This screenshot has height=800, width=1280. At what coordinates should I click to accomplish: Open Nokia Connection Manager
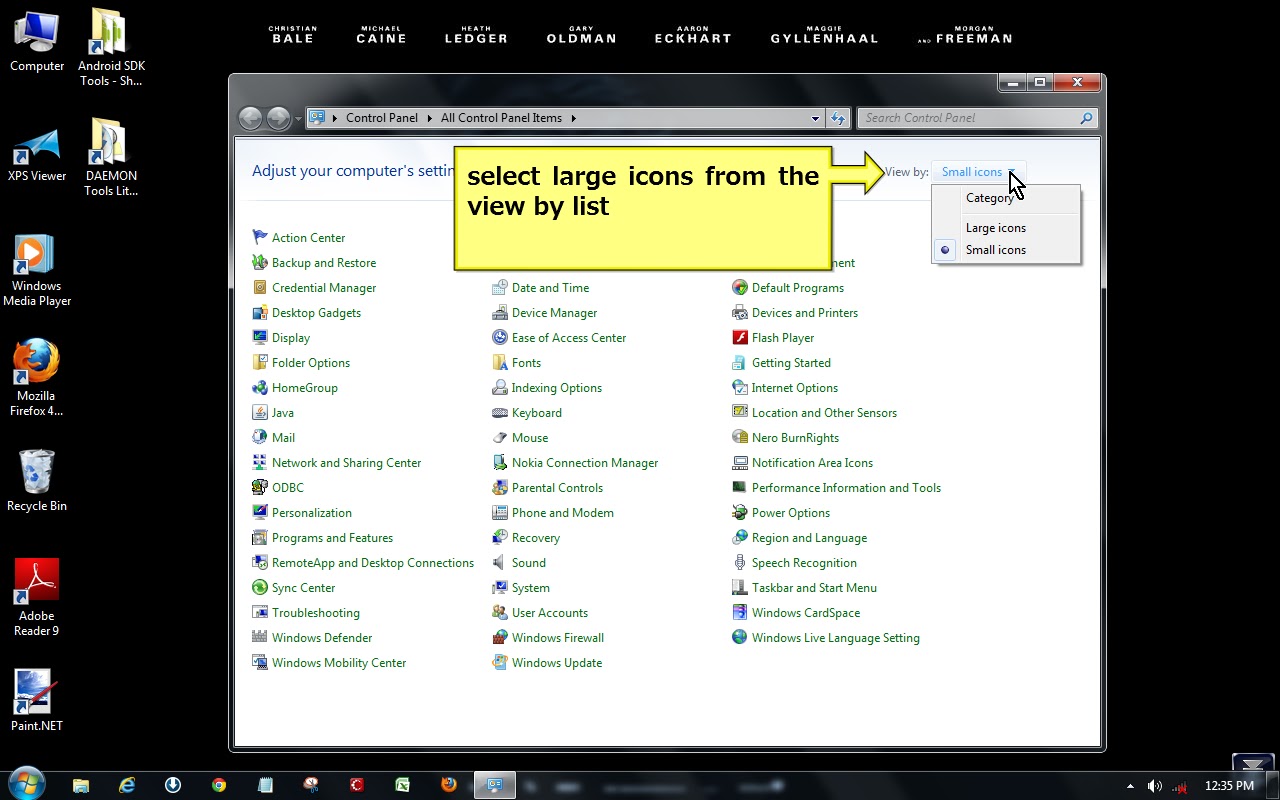click(x=585, y=462)
